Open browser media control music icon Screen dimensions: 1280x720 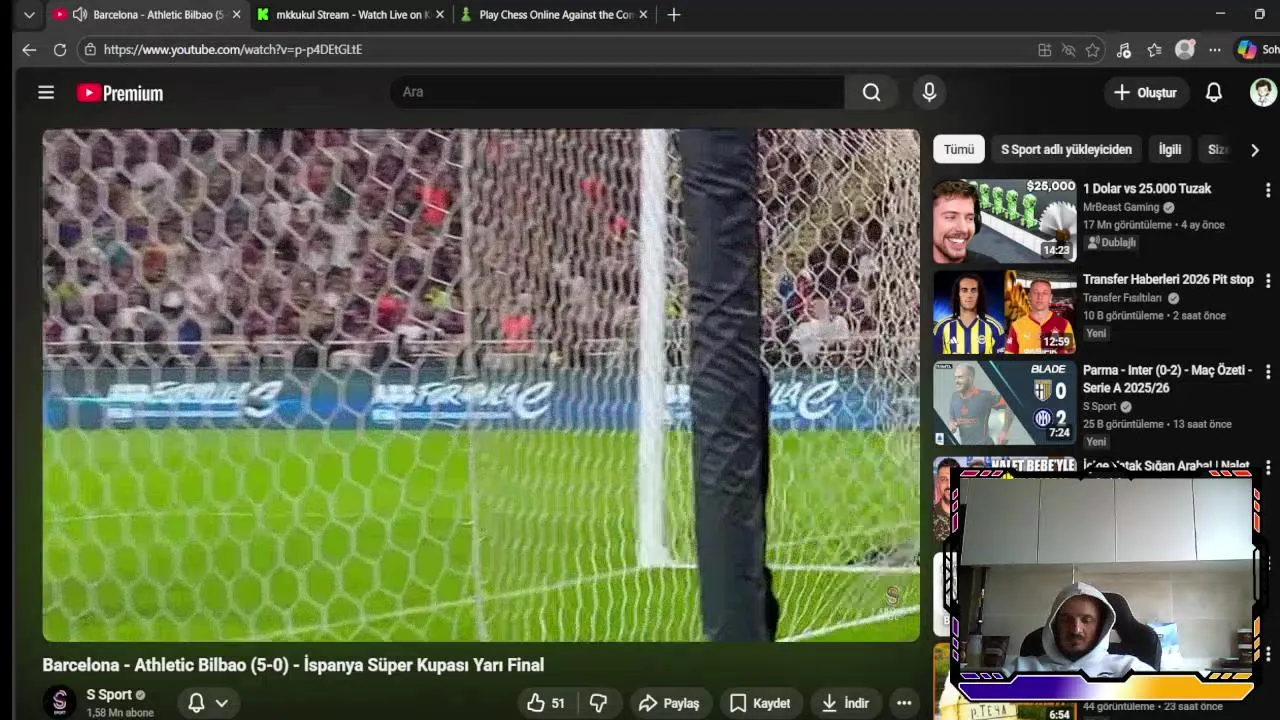click(1124, 50)
